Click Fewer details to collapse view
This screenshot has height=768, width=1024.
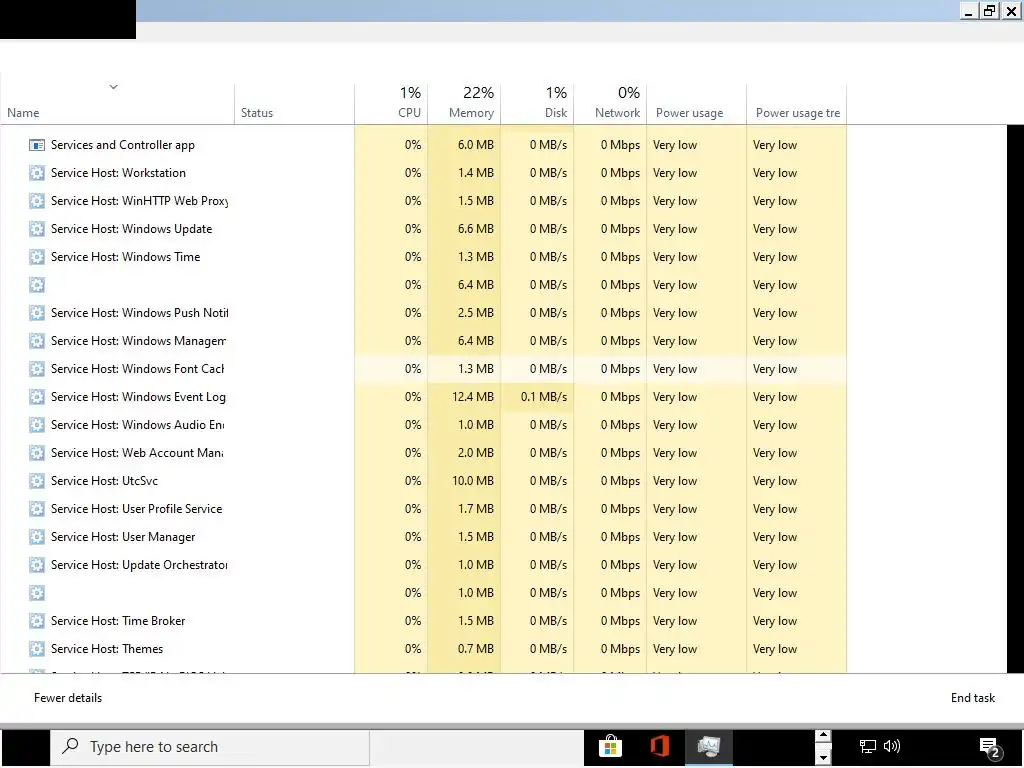68,698
